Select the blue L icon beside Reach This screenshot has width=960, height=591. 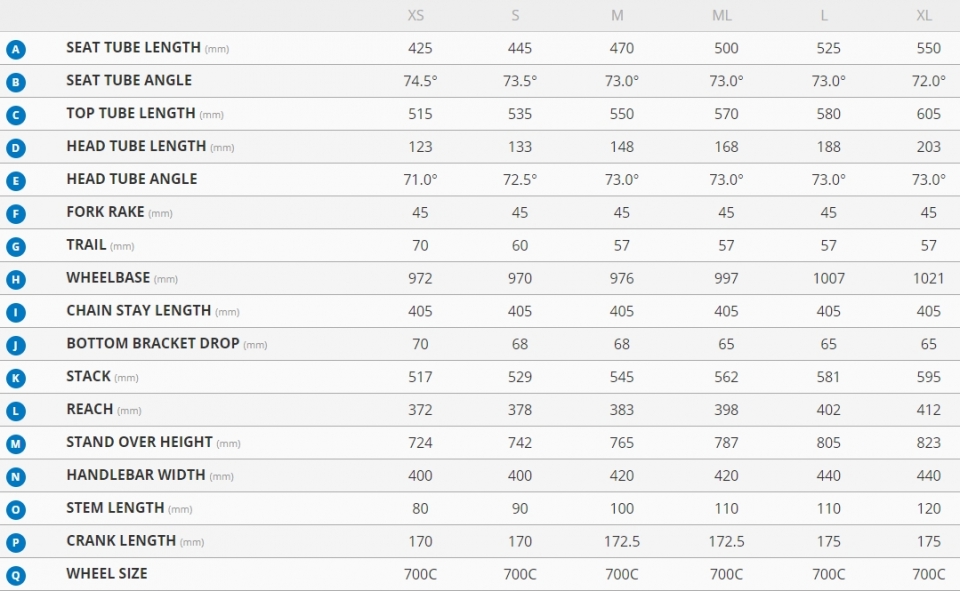point(16,411)
